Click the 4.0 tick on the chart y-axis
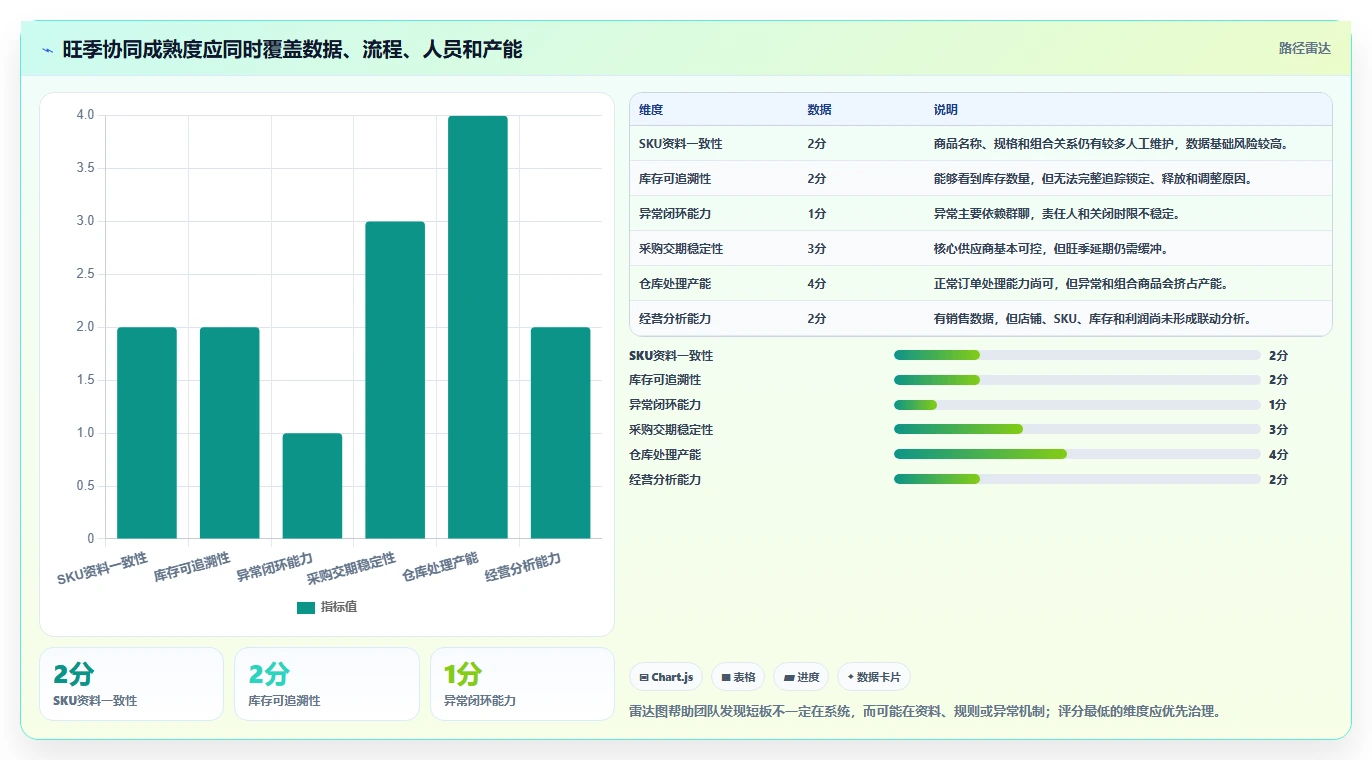This screenshot has width=1372, height=760. pos(85,115)
